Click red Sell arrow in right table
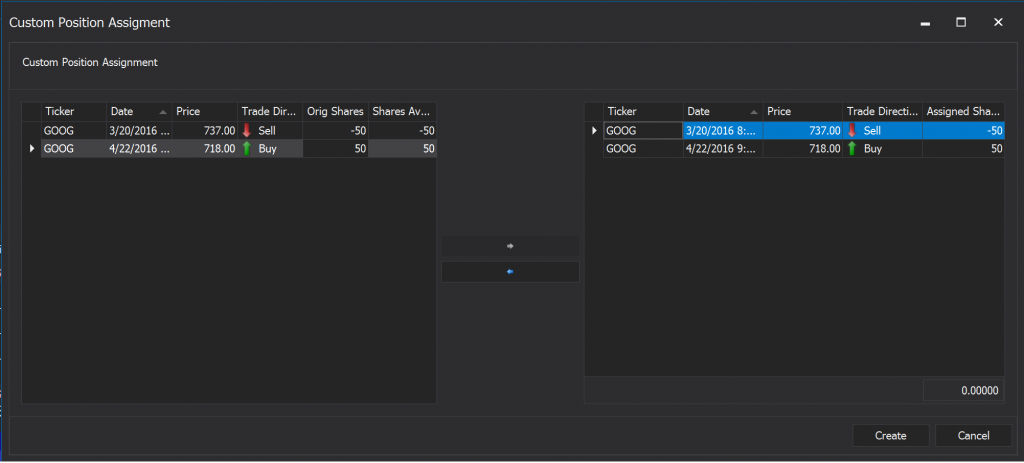The height and width of the screenshot is (463, 1024). [x=852, y=131]
